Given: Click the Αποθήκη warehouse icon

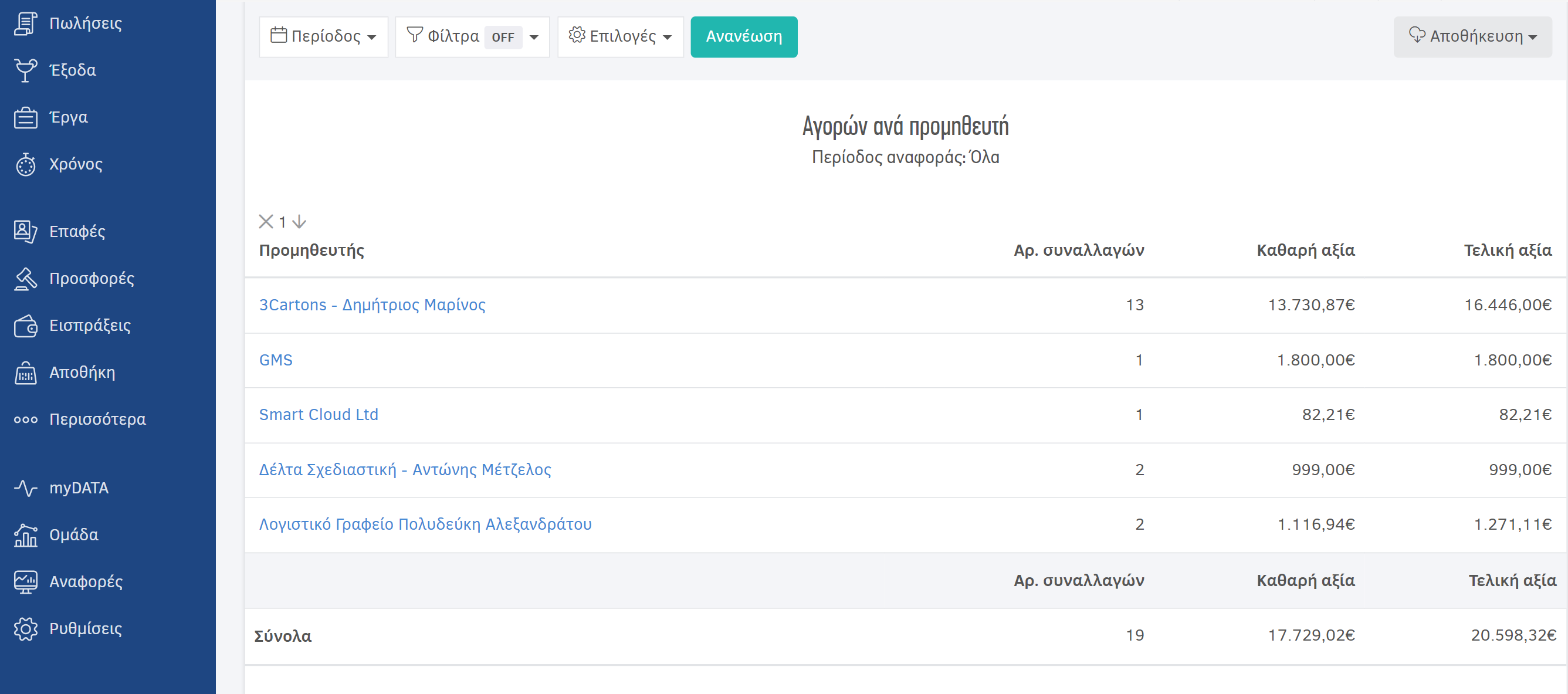Looking at the screenshot, I should pyautogui.click(x=26, y=372).
